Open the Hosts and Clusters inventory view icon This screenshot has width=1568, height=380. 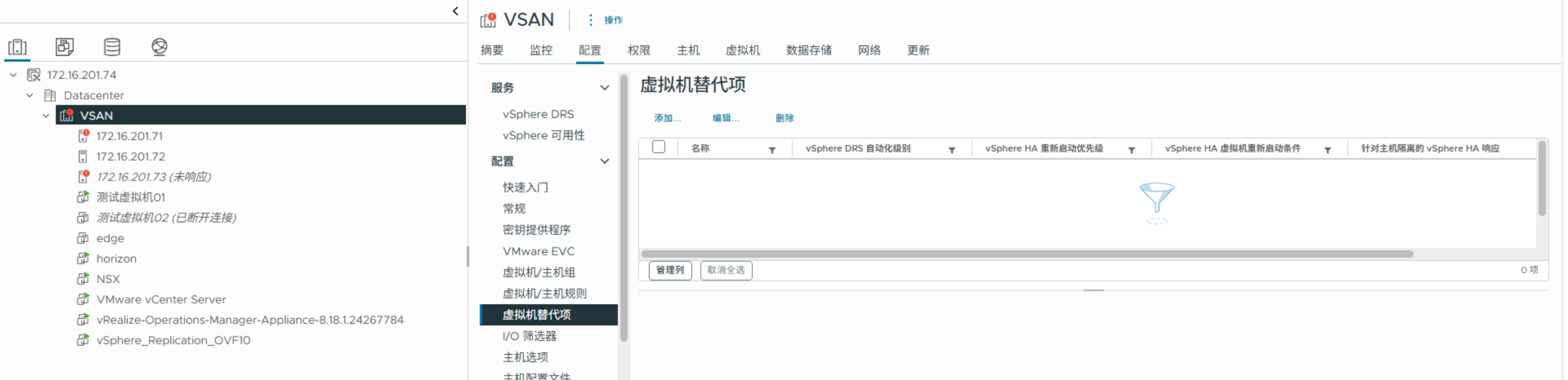(17, 47)
